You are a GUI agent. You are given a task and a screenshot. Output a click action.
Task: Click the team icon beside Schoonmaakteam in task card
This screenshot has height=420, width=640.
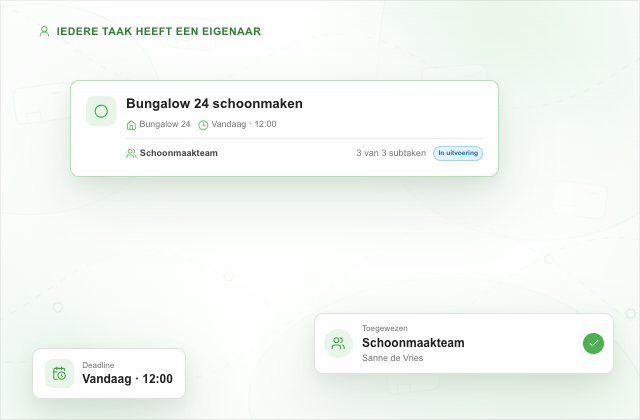coord(131,153)
